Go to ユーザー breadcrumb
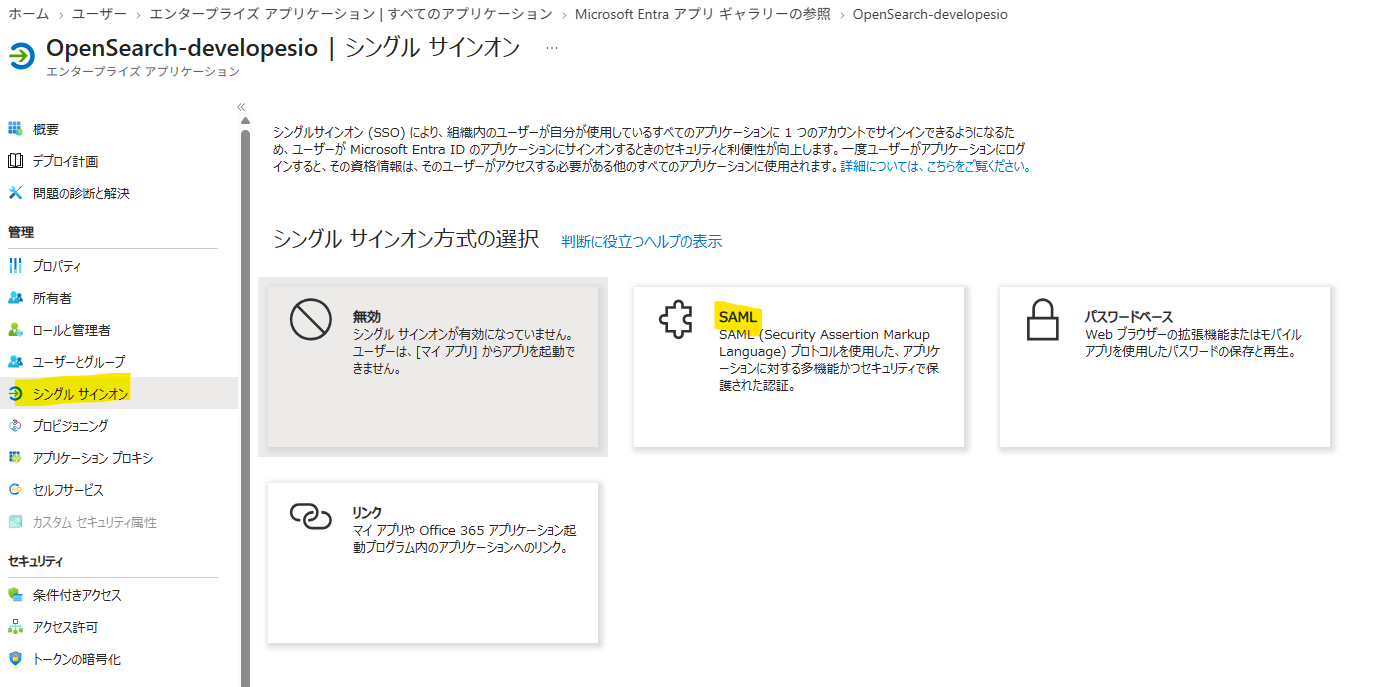 tap(99, 14)
